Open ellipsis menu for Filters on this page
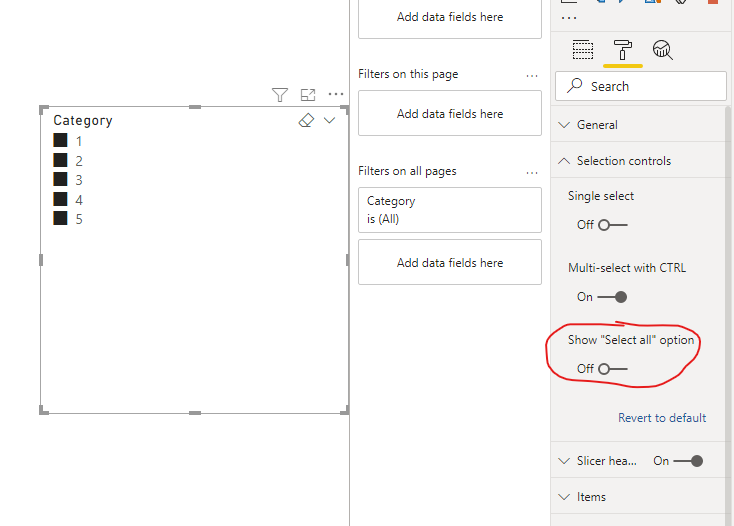 (532, 75)
